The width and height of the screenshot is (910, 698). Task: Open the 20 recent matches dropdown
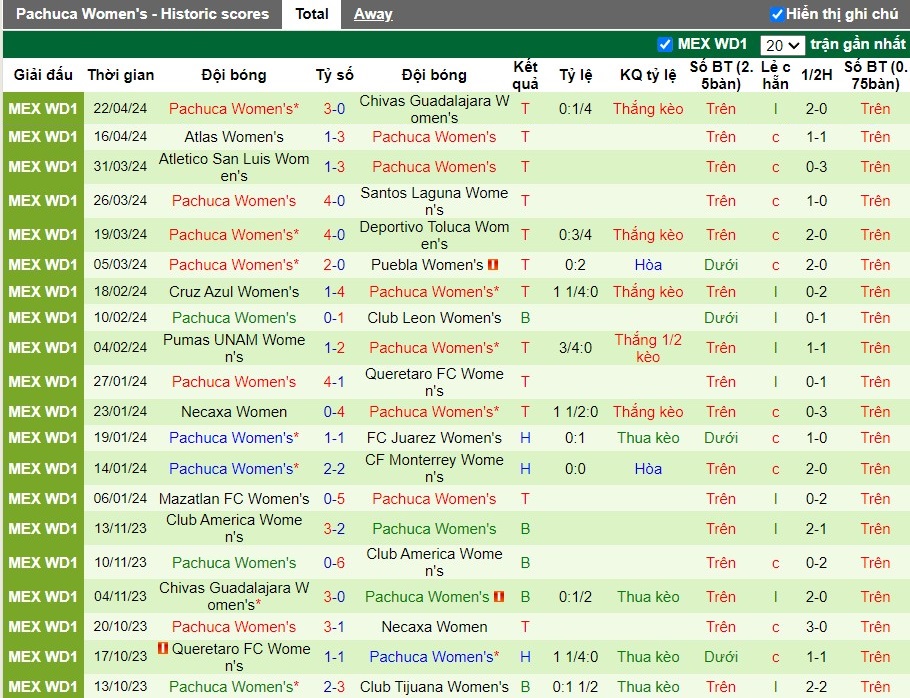(x=782, y=45)
